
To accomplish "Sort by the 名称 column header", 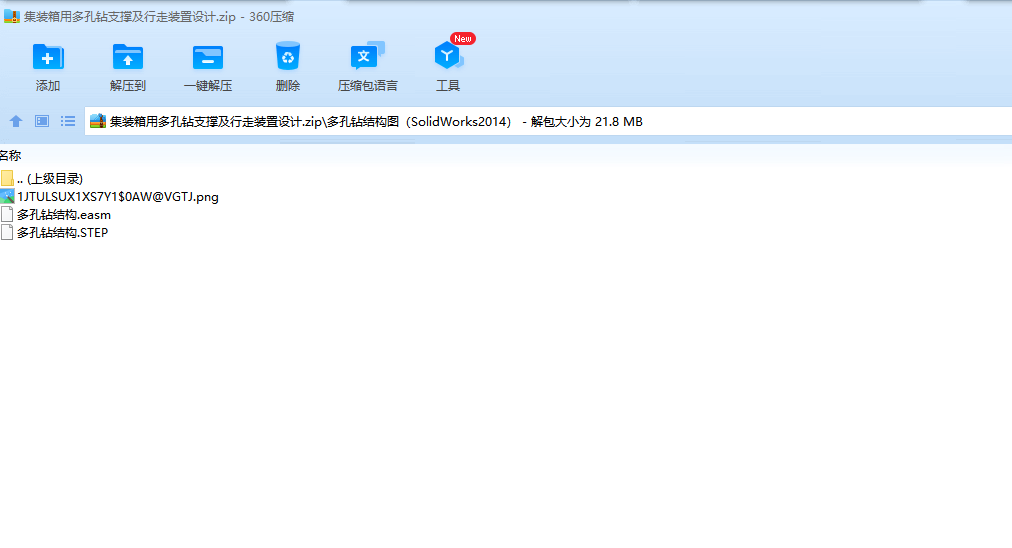I will 10,156.
